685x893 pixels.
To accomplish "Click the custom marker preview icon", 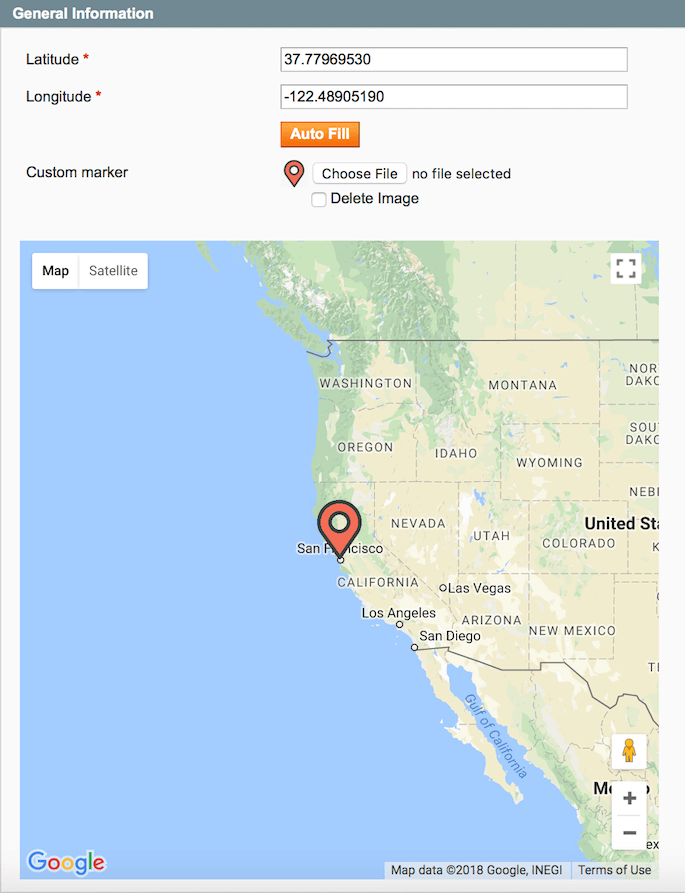I will 294,173.
